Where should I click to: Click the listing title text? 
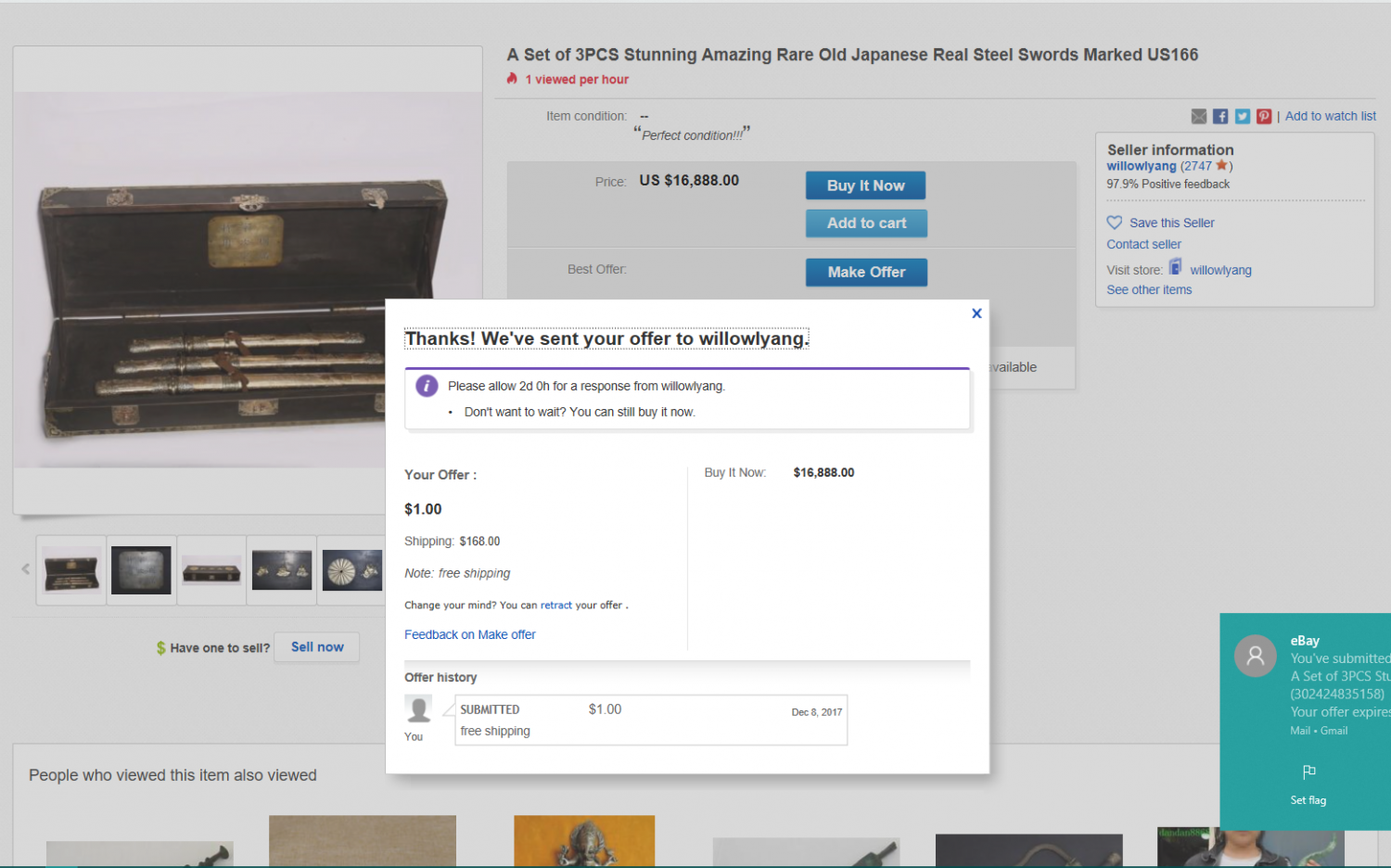[852, 55]
